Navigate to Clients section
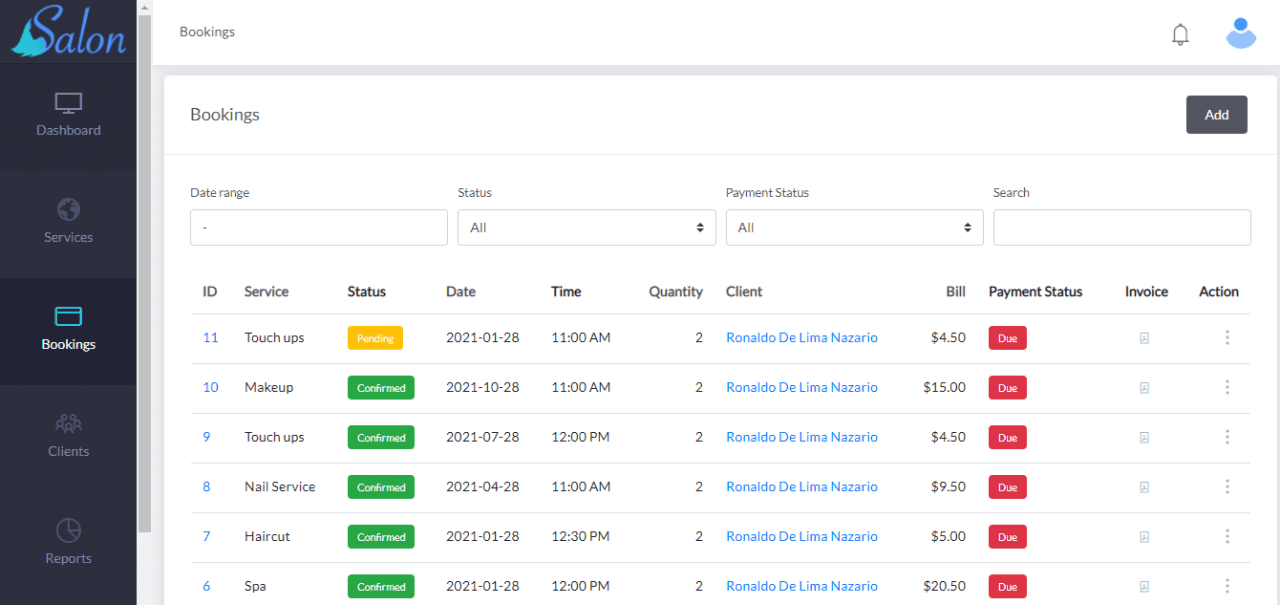The height and width of the screenshot is (605, 1280). [x=68, y=437]
